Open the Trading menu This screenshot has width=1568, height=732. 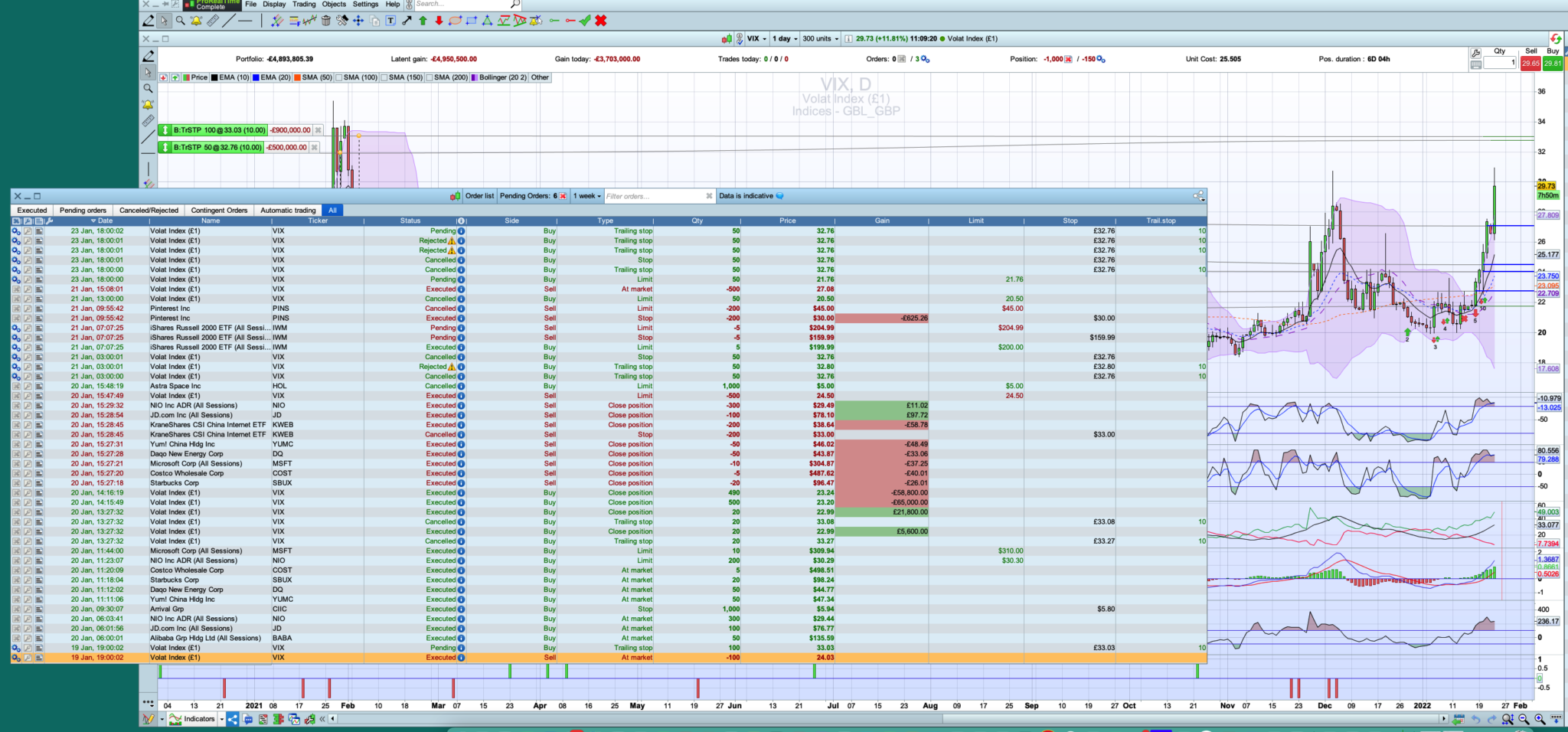point(304,4)
